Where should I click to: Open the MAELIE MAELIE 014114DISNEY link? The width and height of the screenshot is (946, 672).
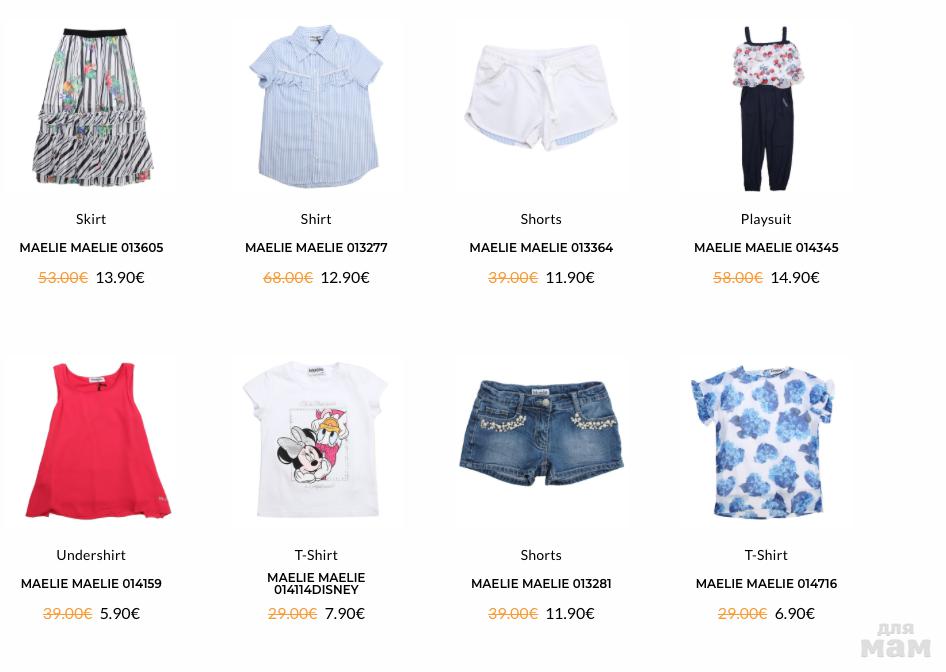point(316,583)
